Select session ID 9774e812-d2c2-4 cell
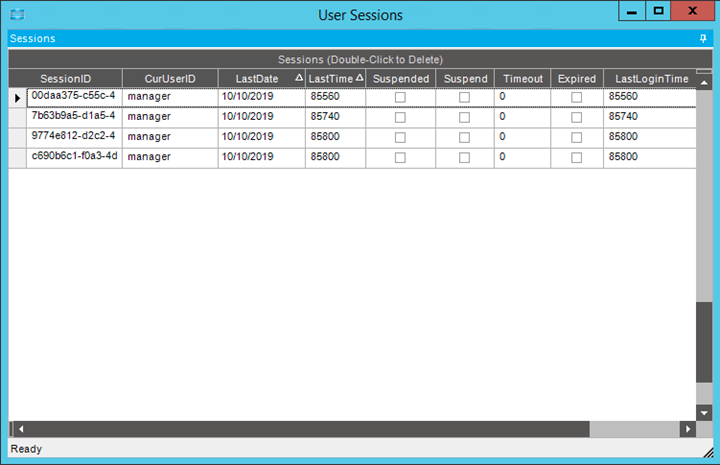 tap(74, 138)
